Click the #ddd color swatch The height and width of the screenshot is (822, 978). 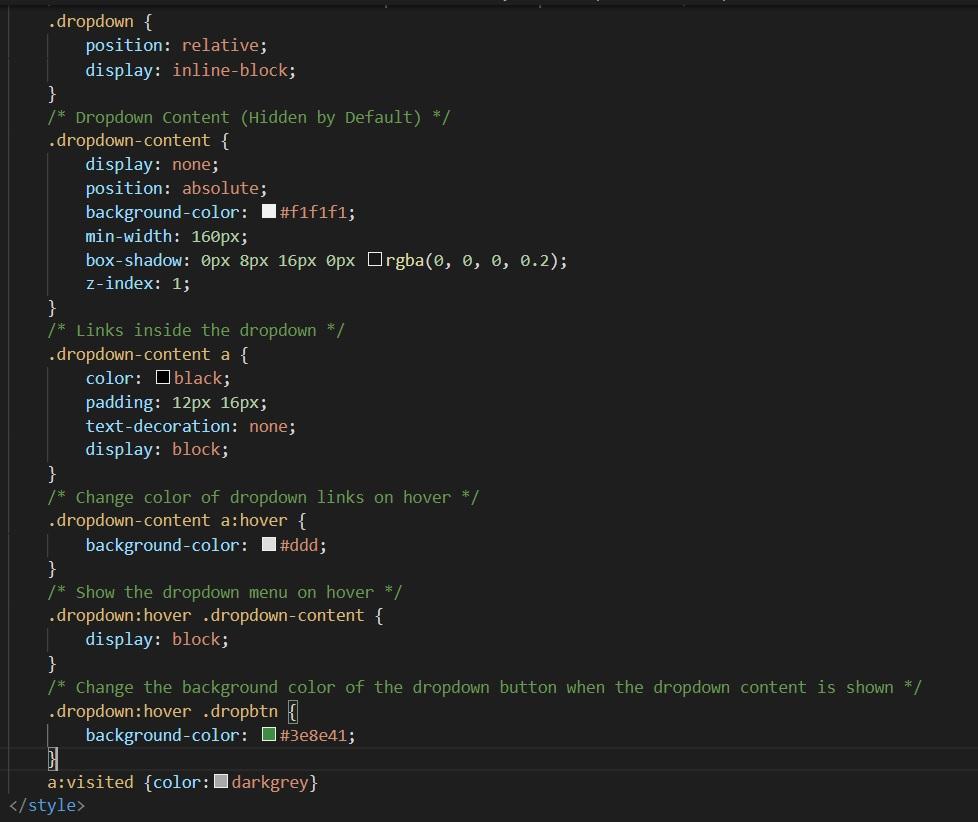[x=268, y=544]
